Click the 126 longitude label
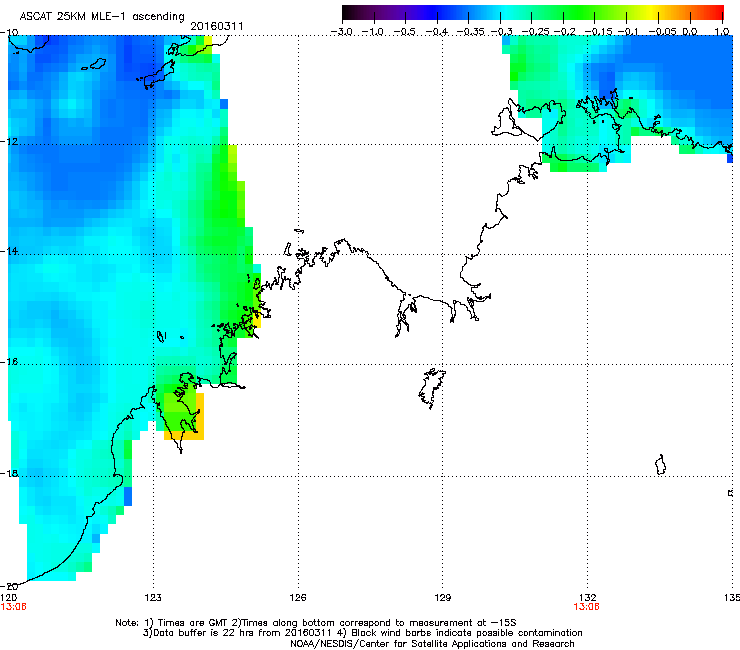The image size is (740, 650). [298, 598]
